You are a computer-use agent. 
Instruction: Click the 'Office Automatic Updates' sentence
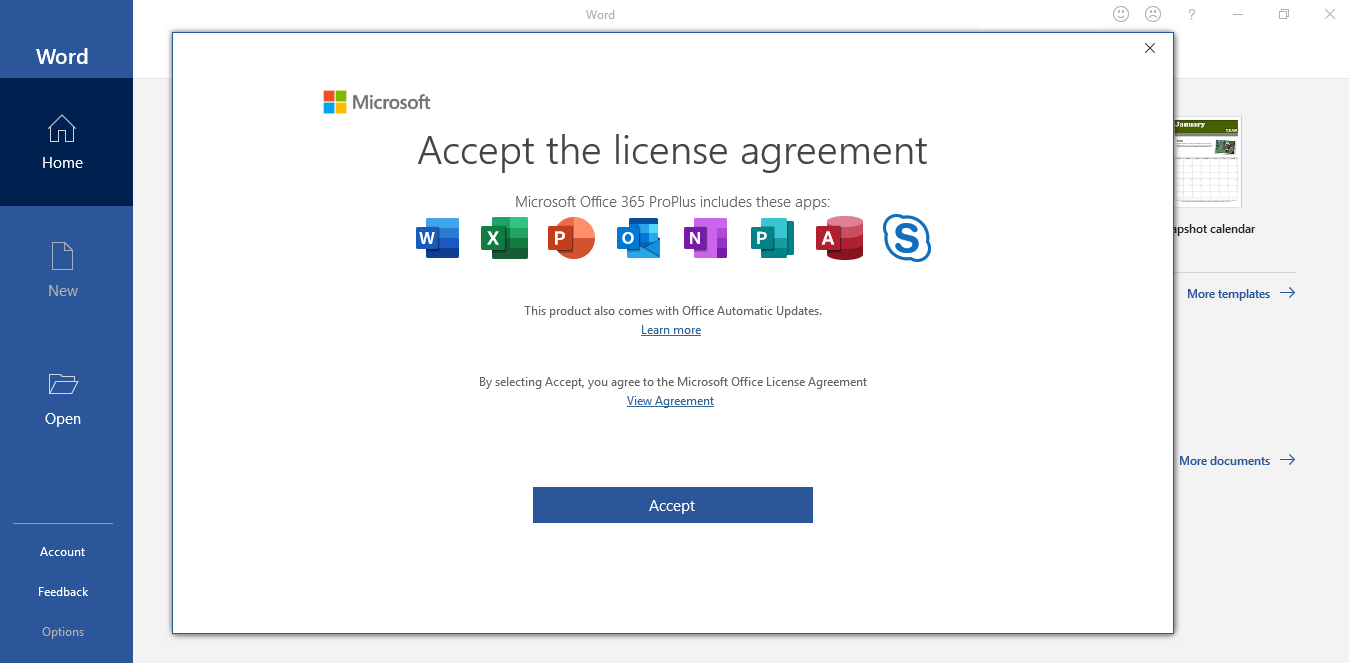click(x=673, y=311)
